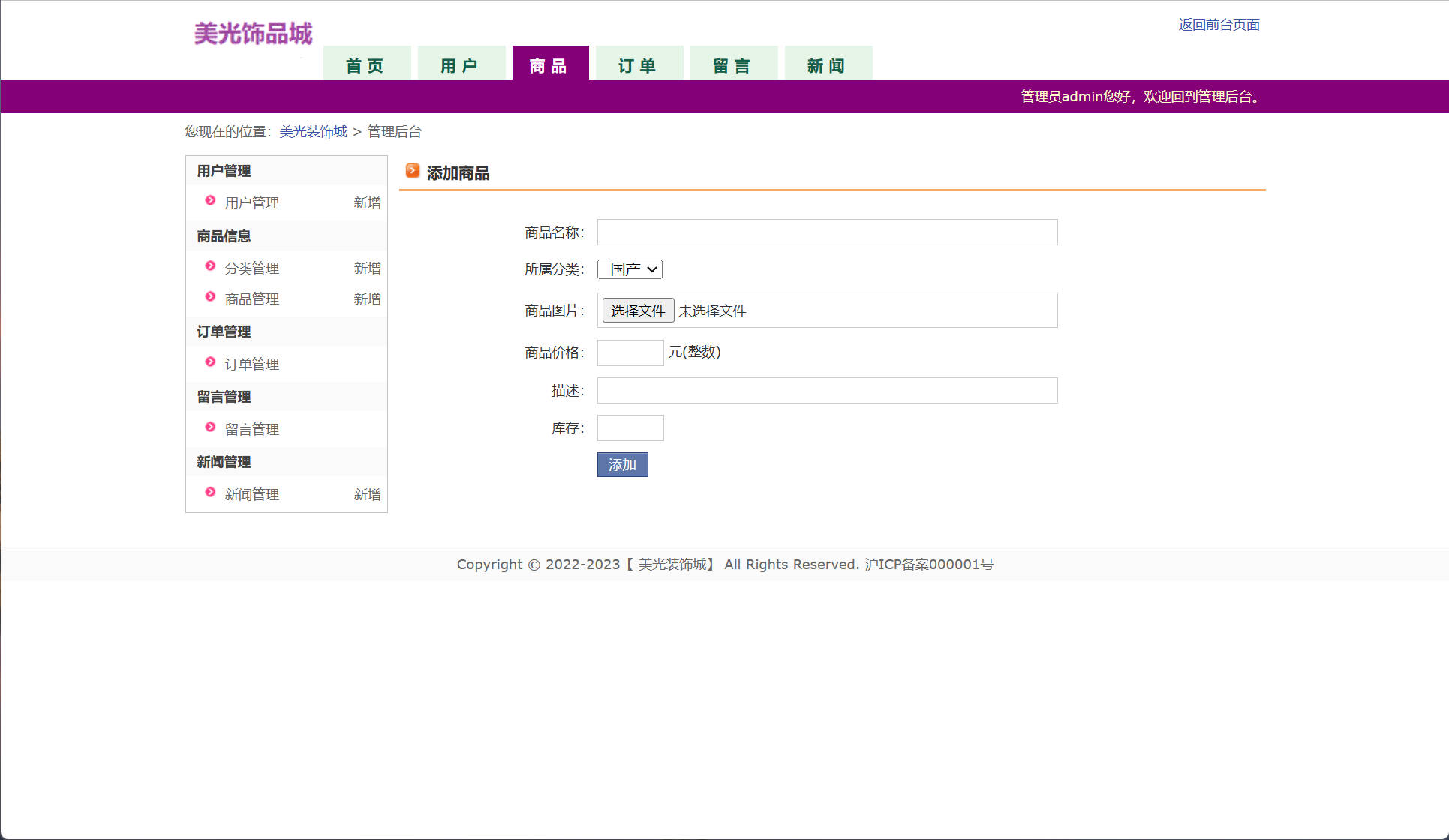Click the orange arrow icon beside 添加商品
The width and height of the screenshot is (1449, 840).
412,171
